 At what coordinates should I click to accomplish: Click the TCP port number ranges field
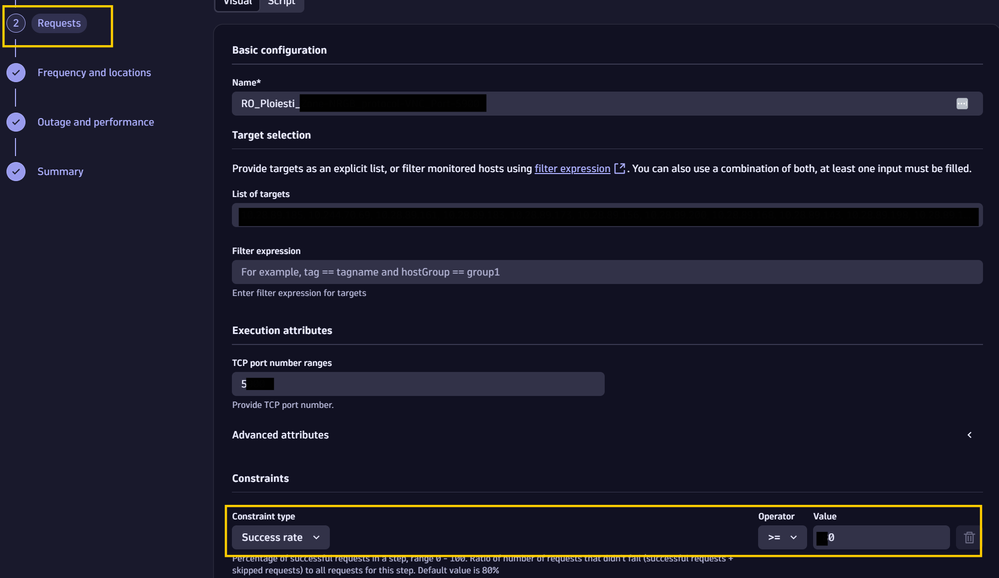[418, 384]
